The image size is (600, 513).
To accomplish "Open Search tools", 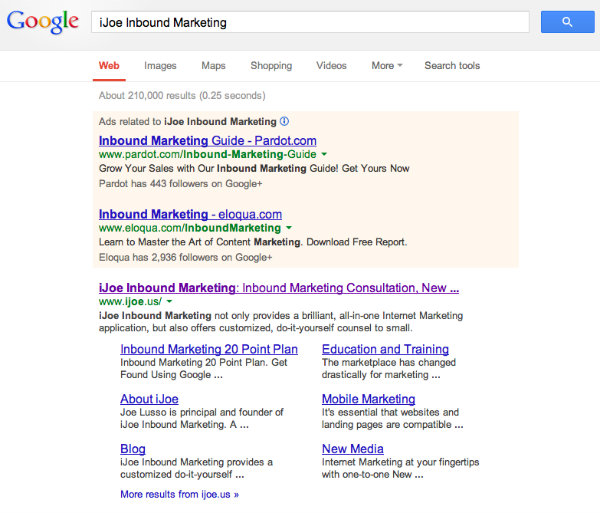I will point(452,66).
